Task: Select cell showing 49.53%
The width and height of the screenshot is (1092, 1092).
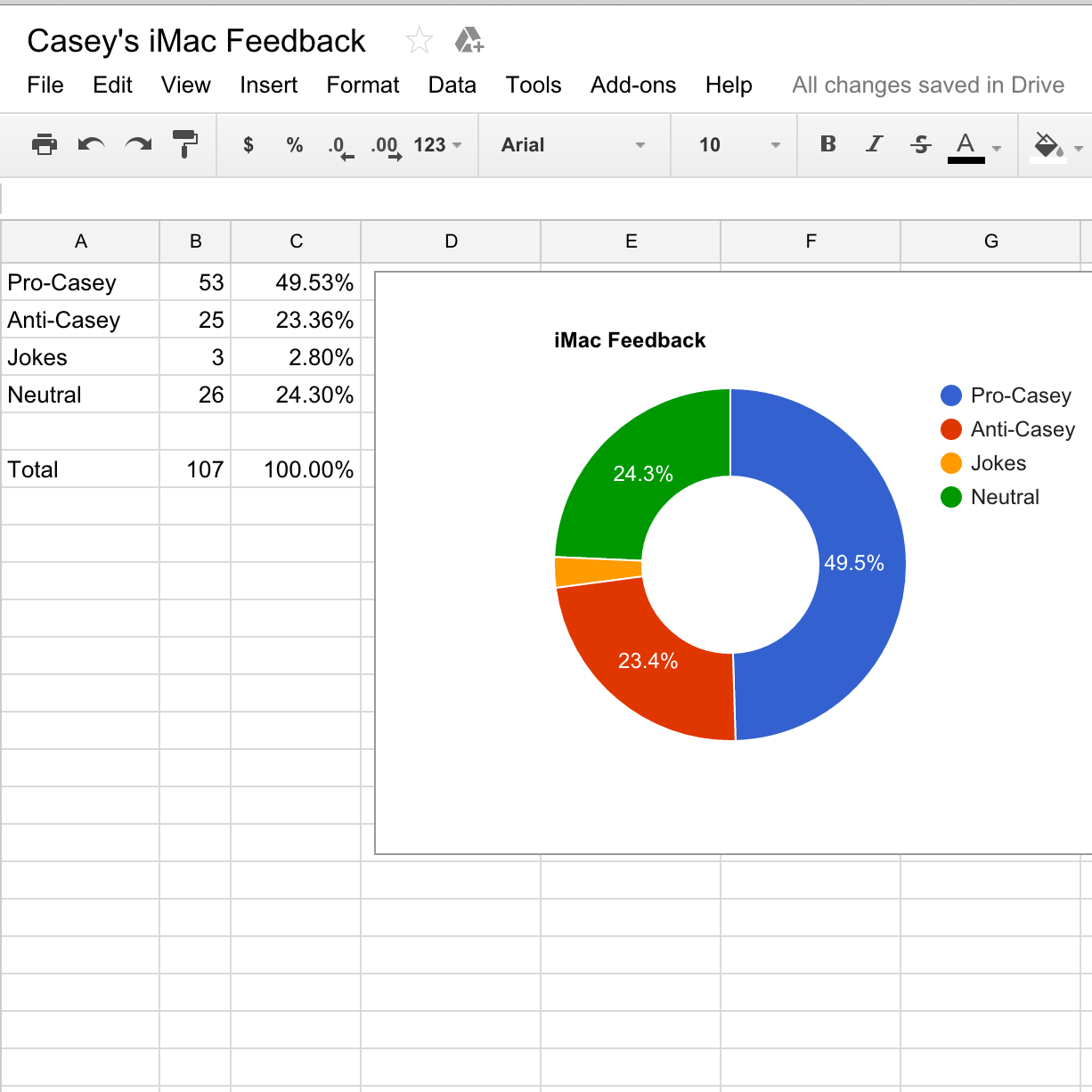Action: (x=296, y=282)
